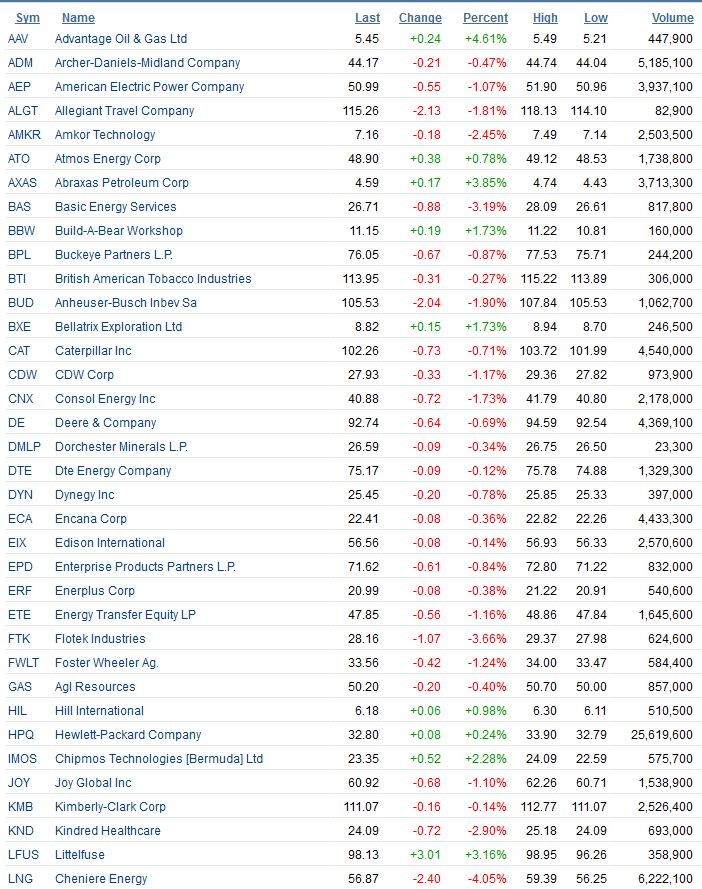
Task: Open Joy Global Inc name
Action: tap(93, 782)
